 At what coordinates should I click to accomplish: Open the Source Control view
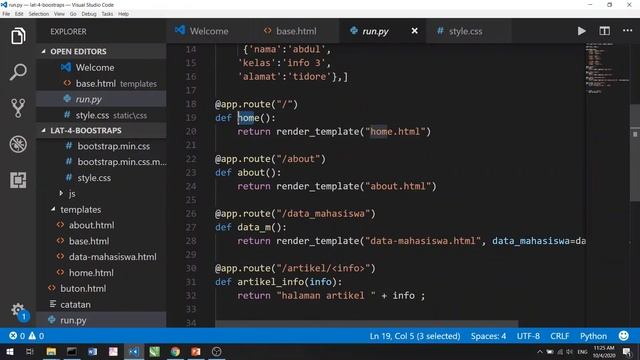click(18, 108)
